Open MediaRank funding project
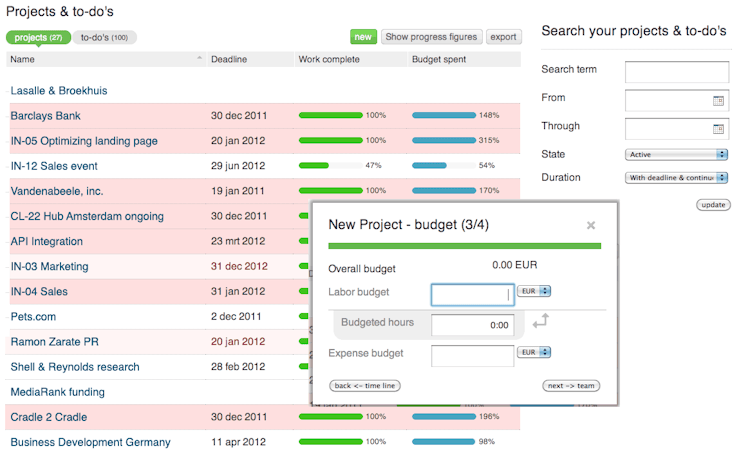Image resolution: width=739 pixels, height=450 pixels. [57, 392]
